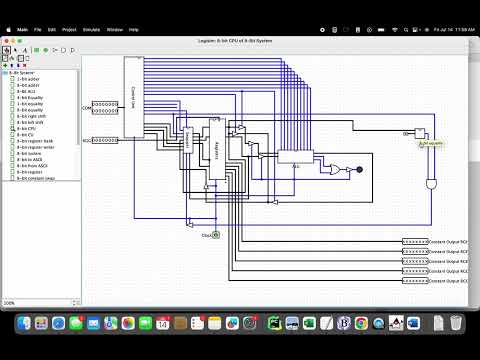
Task: Click the OR gate next to ALU
Action: pos(334,170)
